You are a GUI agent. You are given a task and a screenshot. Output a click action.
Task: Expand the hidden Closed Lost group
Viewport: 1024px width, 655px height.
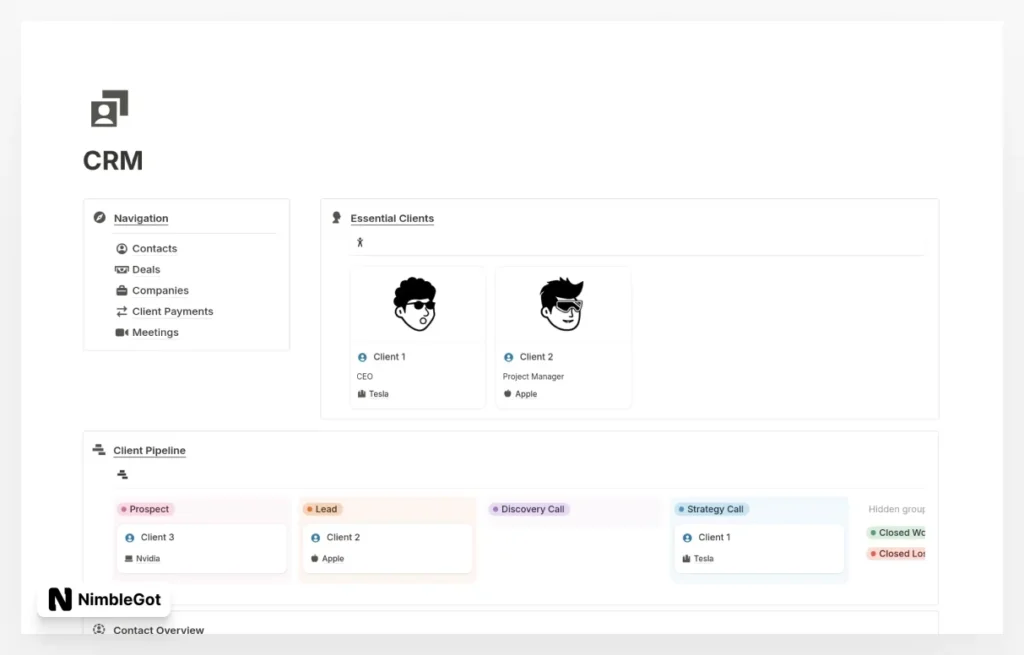coord(897,554)
